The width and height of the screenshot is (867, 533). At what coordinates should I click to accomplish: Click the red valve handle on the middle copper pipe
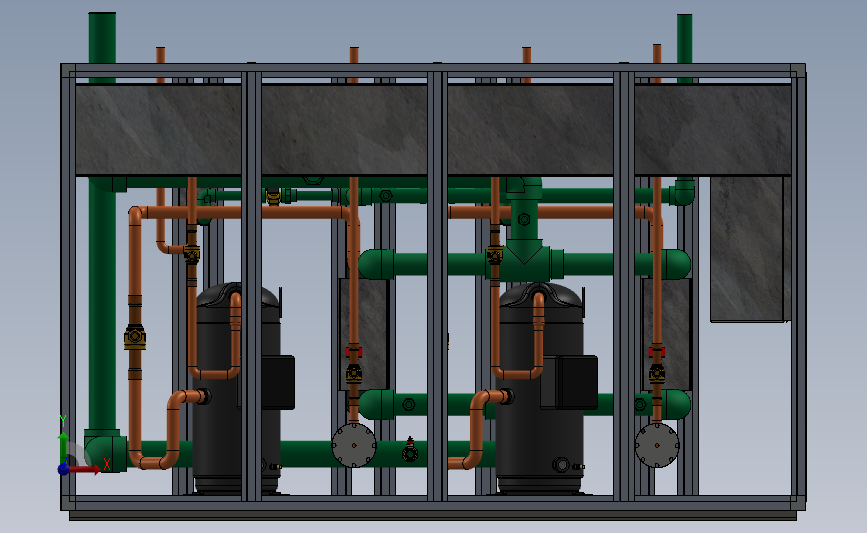click(x=354, y=352)
